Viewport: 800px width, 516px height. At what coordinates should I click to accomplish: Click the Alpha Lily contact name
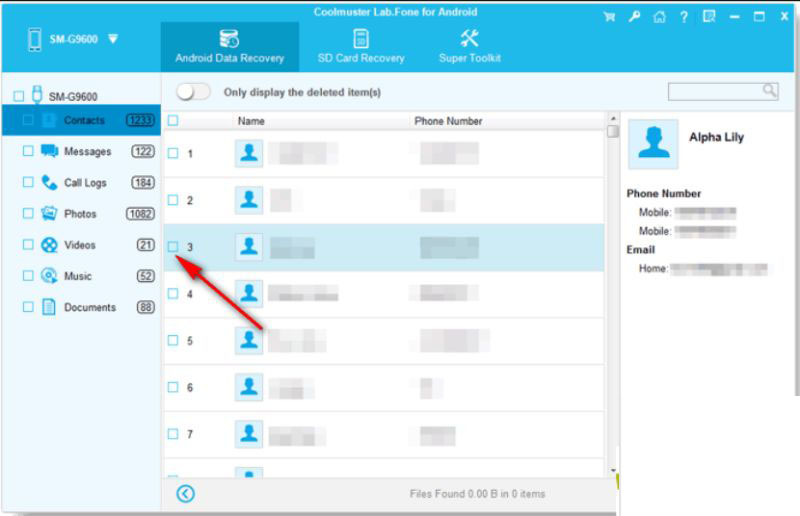[x=716, y=137]
